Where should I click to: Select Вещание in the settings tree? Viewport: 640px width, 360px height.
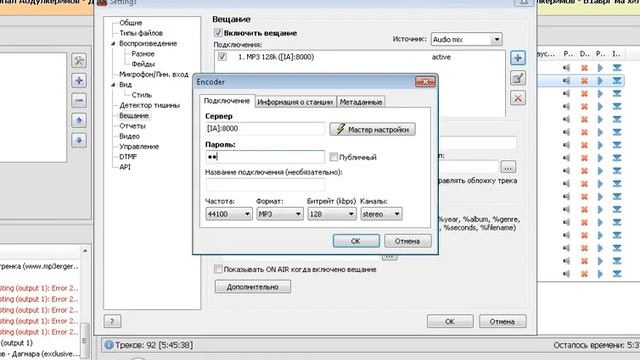133,116
